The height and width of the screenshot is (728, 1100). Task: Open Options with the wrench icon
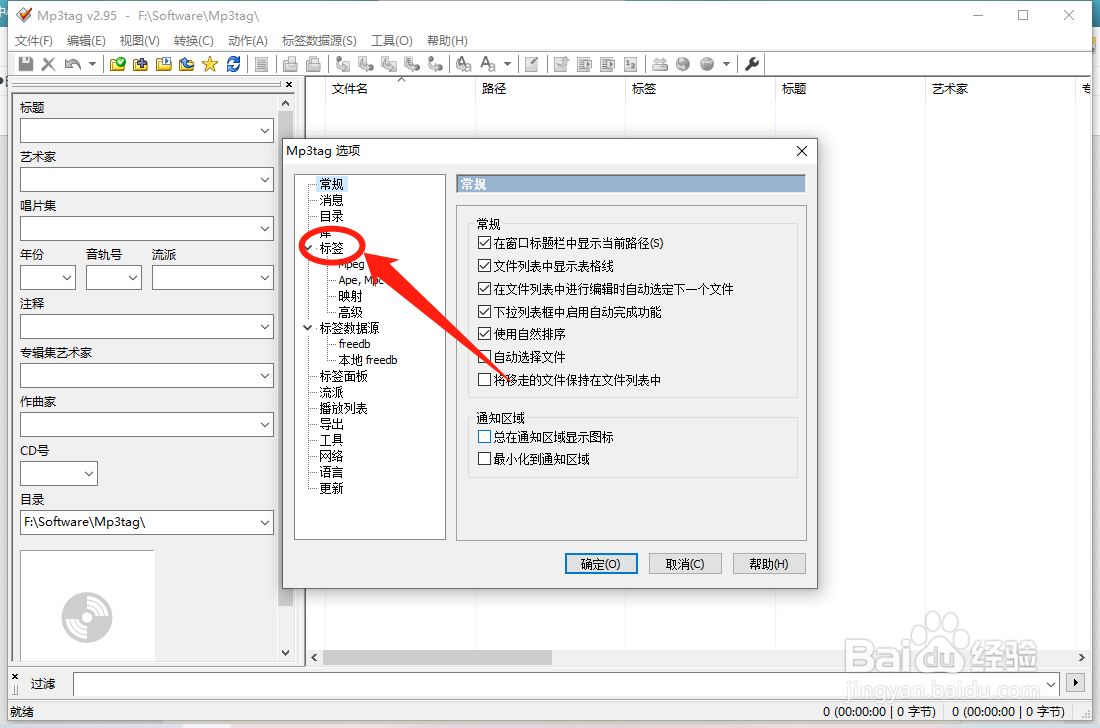[x=752, y=64]
